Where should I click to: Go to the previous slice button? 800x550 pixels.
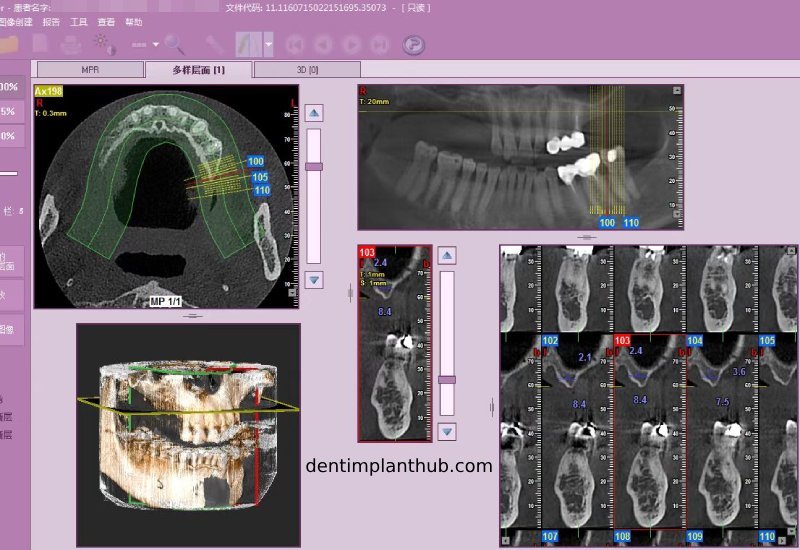pyautogui.click(x=322, y=45)
